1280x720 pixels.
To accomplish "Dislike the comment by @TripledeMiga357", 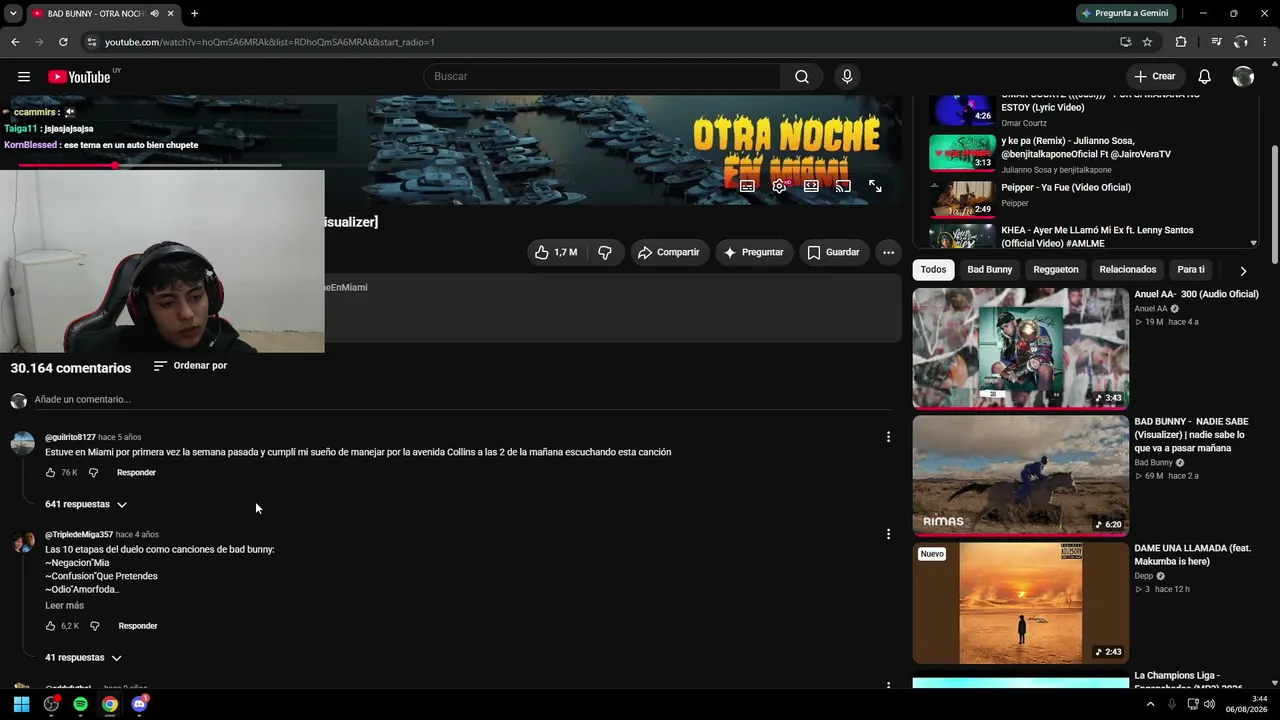I will [x=95, y=626].
